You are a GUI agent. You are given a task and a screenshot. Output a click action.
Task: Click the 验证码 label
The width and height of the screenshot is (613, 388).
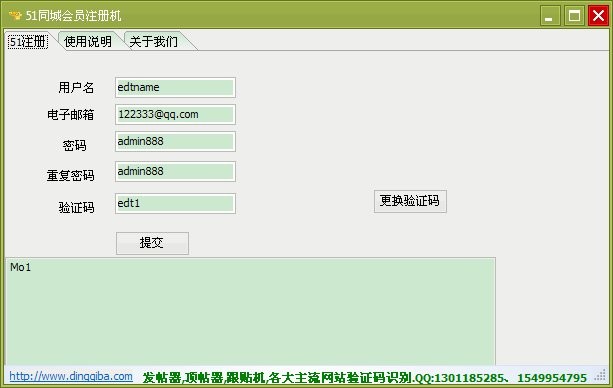(x=76, y=207)
